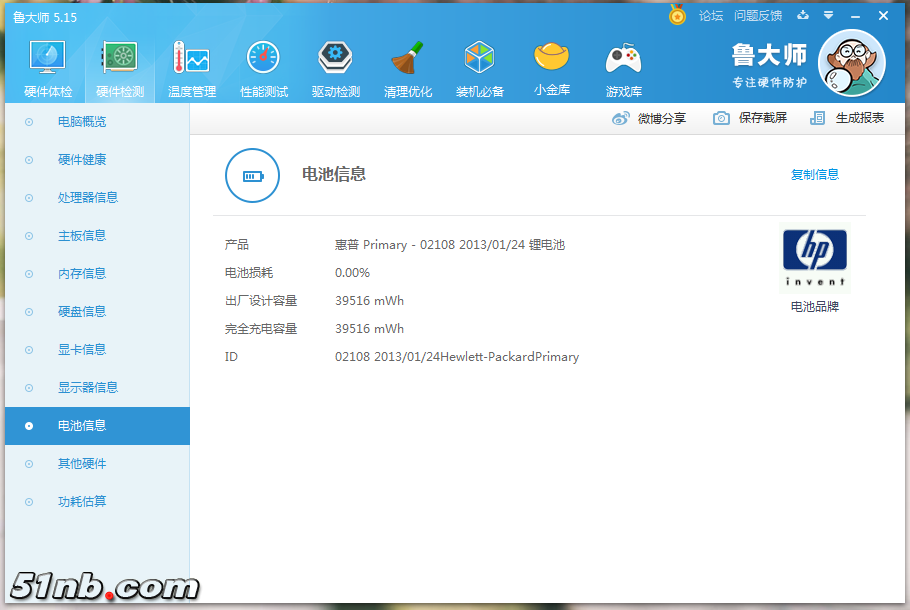
Task: Open the 论坛 forum link
Action: [710, 16]
